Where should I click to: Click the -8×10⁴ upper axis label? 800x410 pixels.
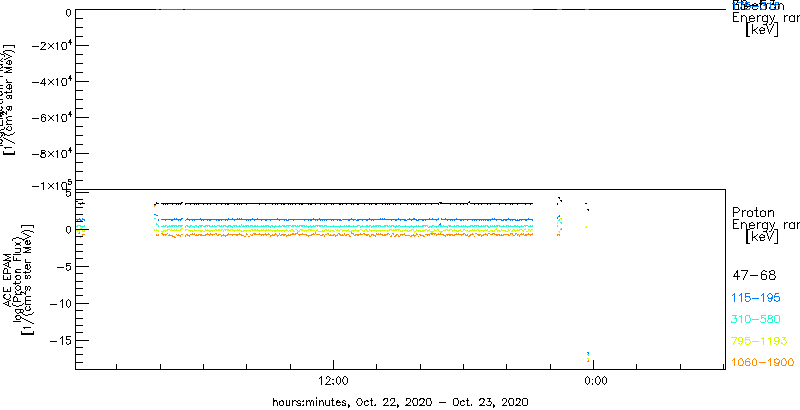tap(53, 153)
